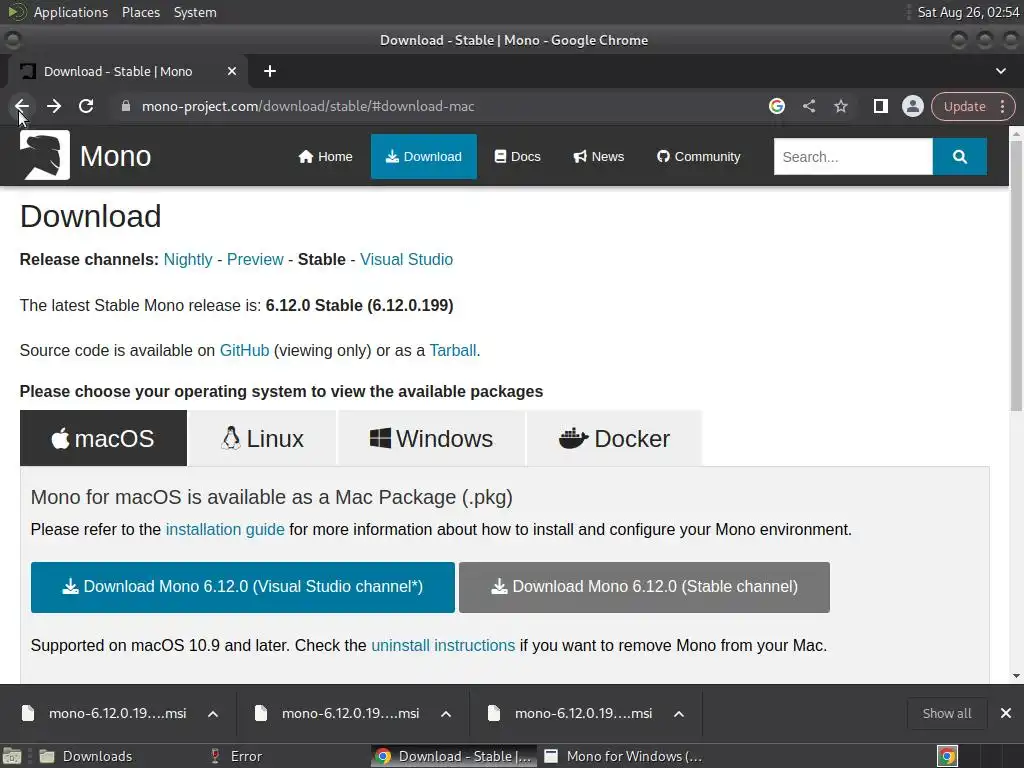Click the address bar URL
The image size is (1024, 768).
click(x=308, y=106)
